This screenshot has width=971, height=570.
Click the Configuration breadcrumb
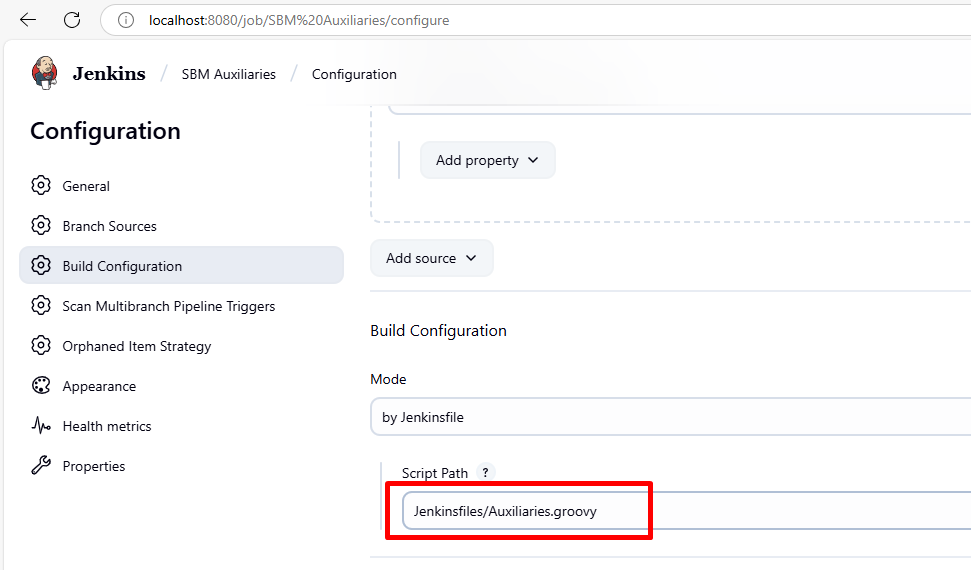354,74
